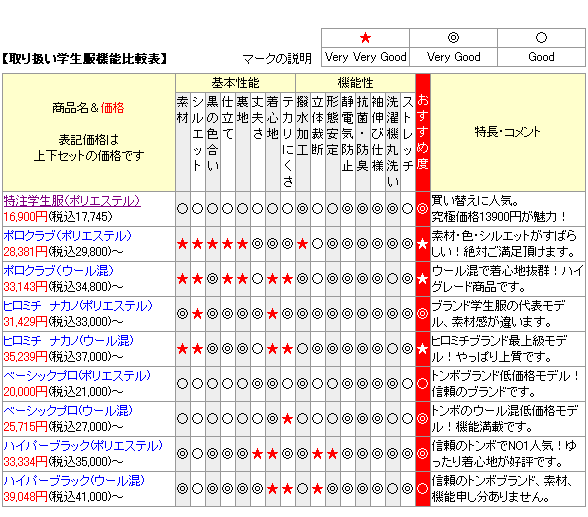Open the ハイパーブラック(ウール混) product link
Image resolution: width=588 pixels, height=517 pixels.
74,481
